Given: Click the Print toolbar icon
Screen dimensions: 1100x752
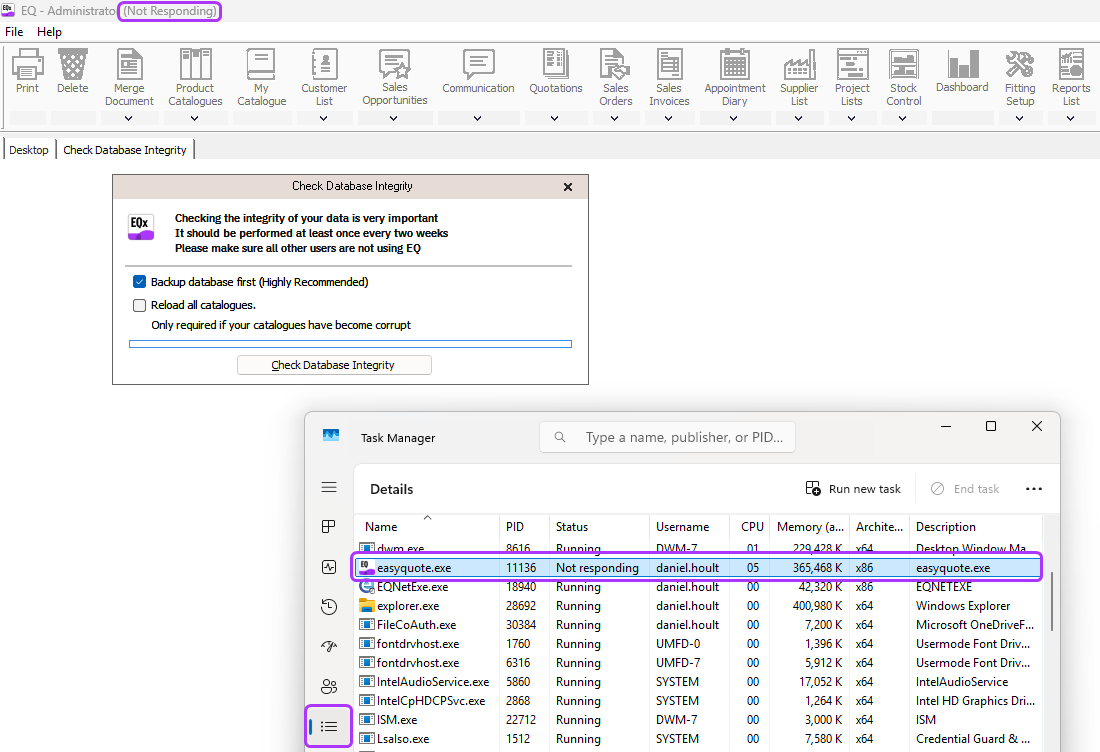Looking at the screenshot, I should click(x=27, y=64).
